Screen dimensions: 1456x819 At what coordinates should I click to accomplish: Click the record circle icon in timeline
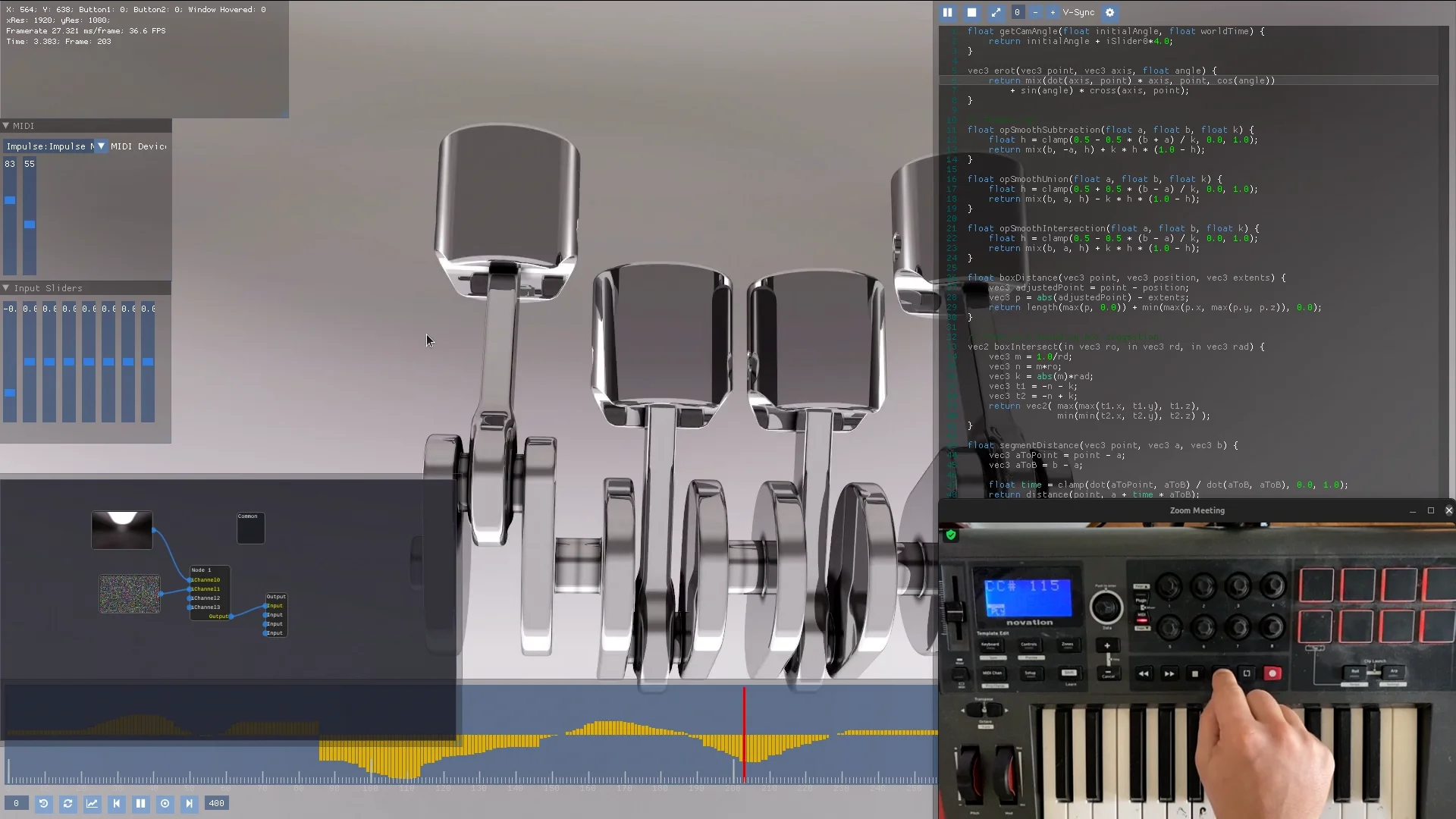pyautogui.click(x=165, y=803)
